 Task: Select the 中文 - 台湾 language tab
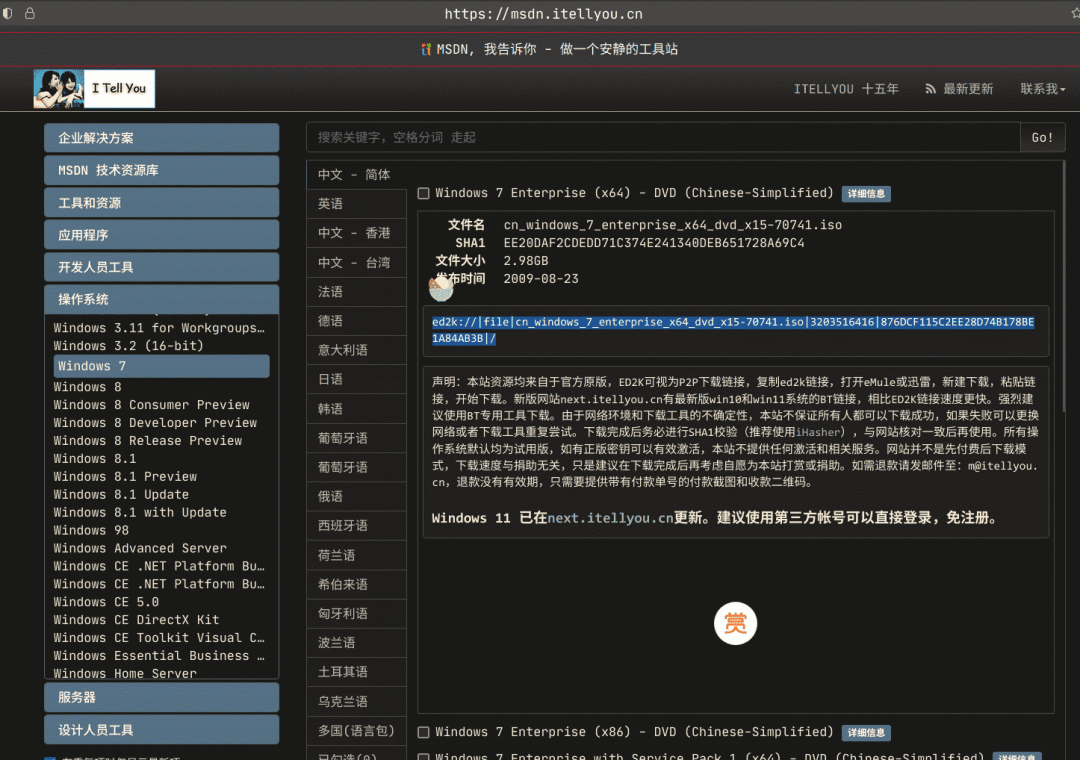[x=356, y=263]
